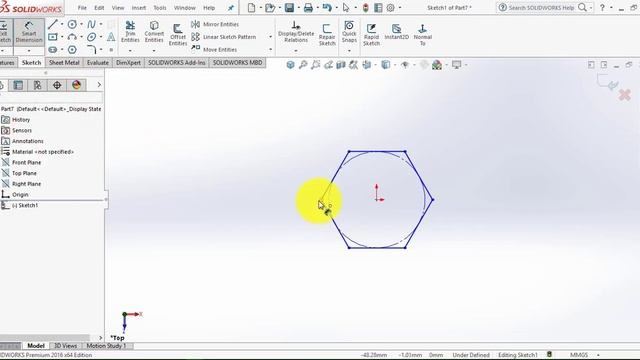Click the Select cursor tool in title bar

[346, 7]
